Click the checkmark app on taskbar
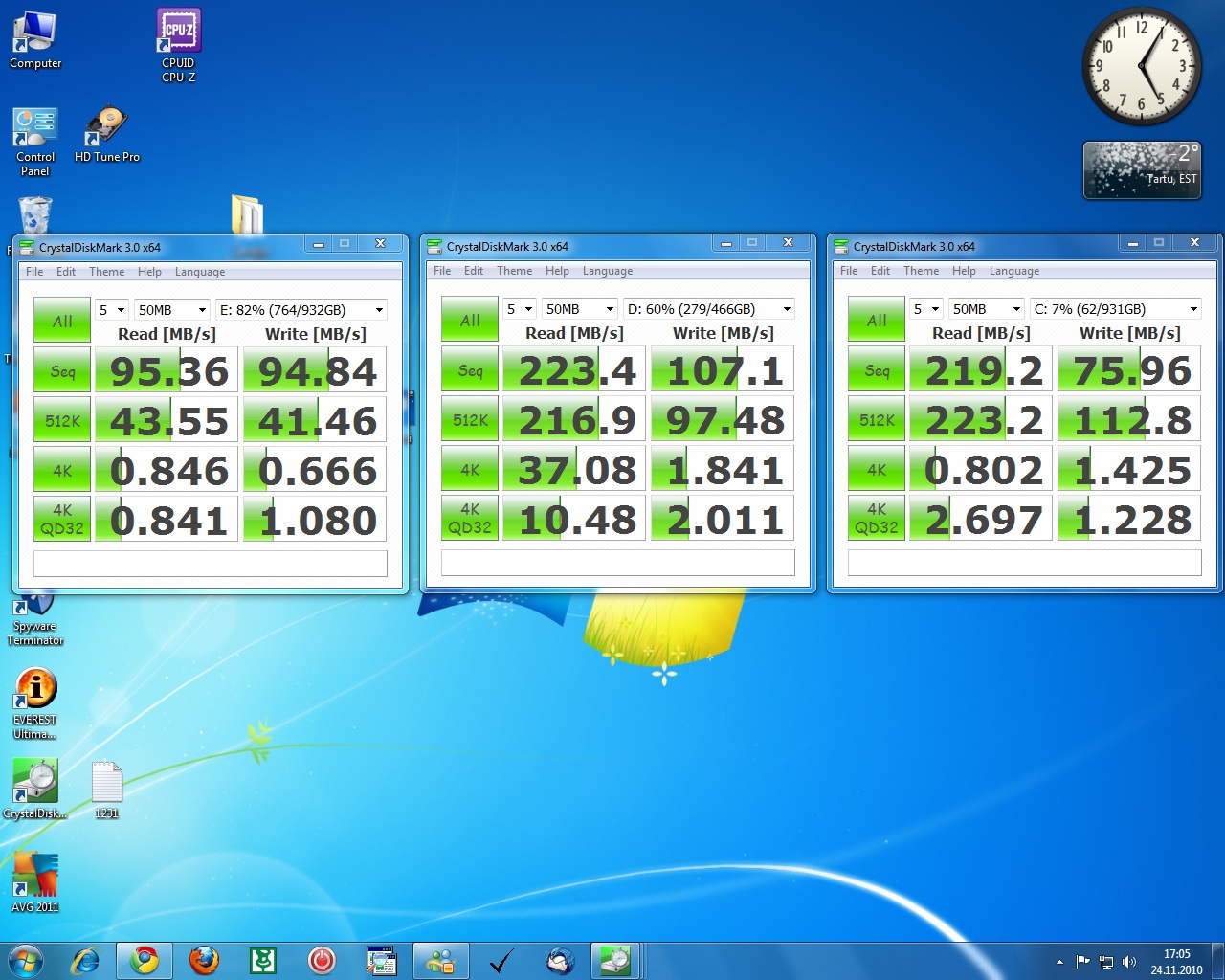The width and height of the screenshot is (1225, 980). click(501, 960)
